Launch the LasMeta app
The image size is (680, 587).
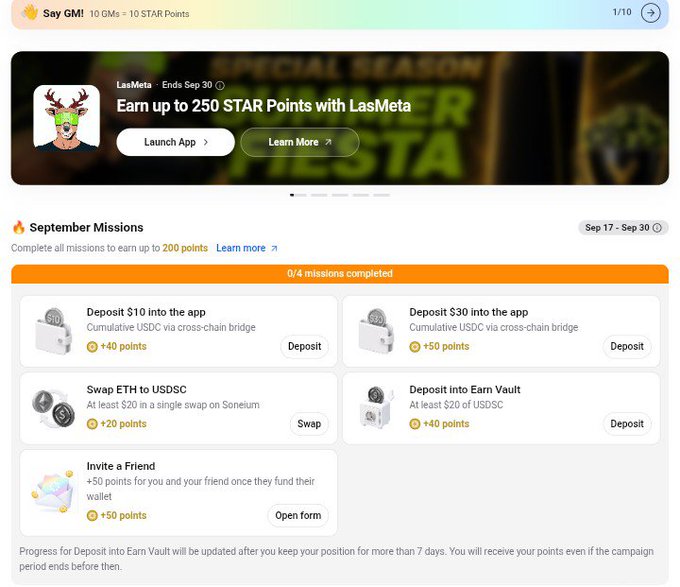tap(176, 142)
